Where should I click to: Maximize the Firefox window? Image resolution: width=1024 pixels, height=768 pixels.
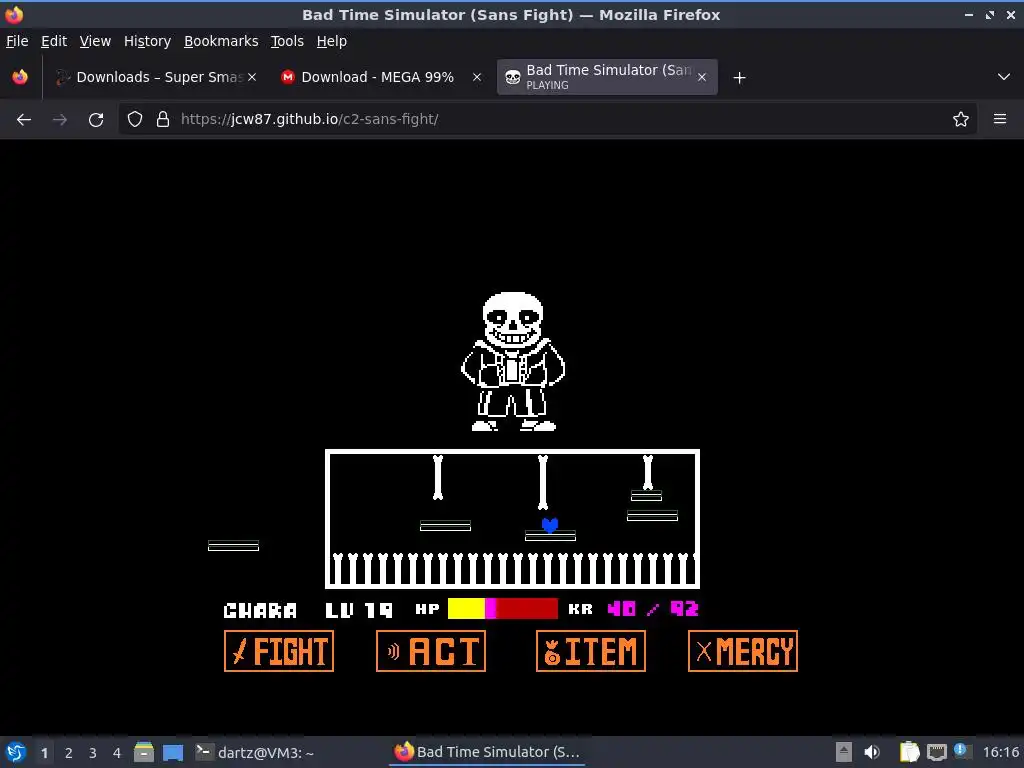click(x=990, y=14)
